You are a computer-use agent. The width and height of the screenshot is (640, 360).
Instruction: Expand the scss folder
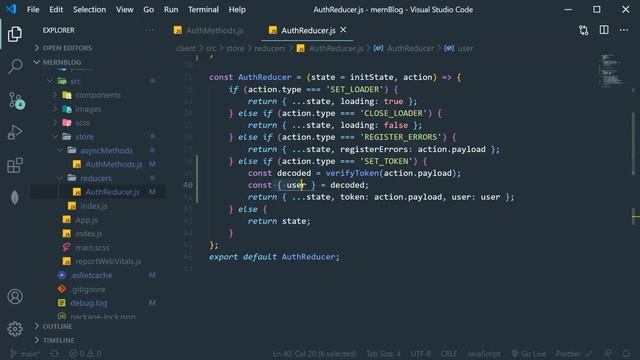[x=82, y=122]
